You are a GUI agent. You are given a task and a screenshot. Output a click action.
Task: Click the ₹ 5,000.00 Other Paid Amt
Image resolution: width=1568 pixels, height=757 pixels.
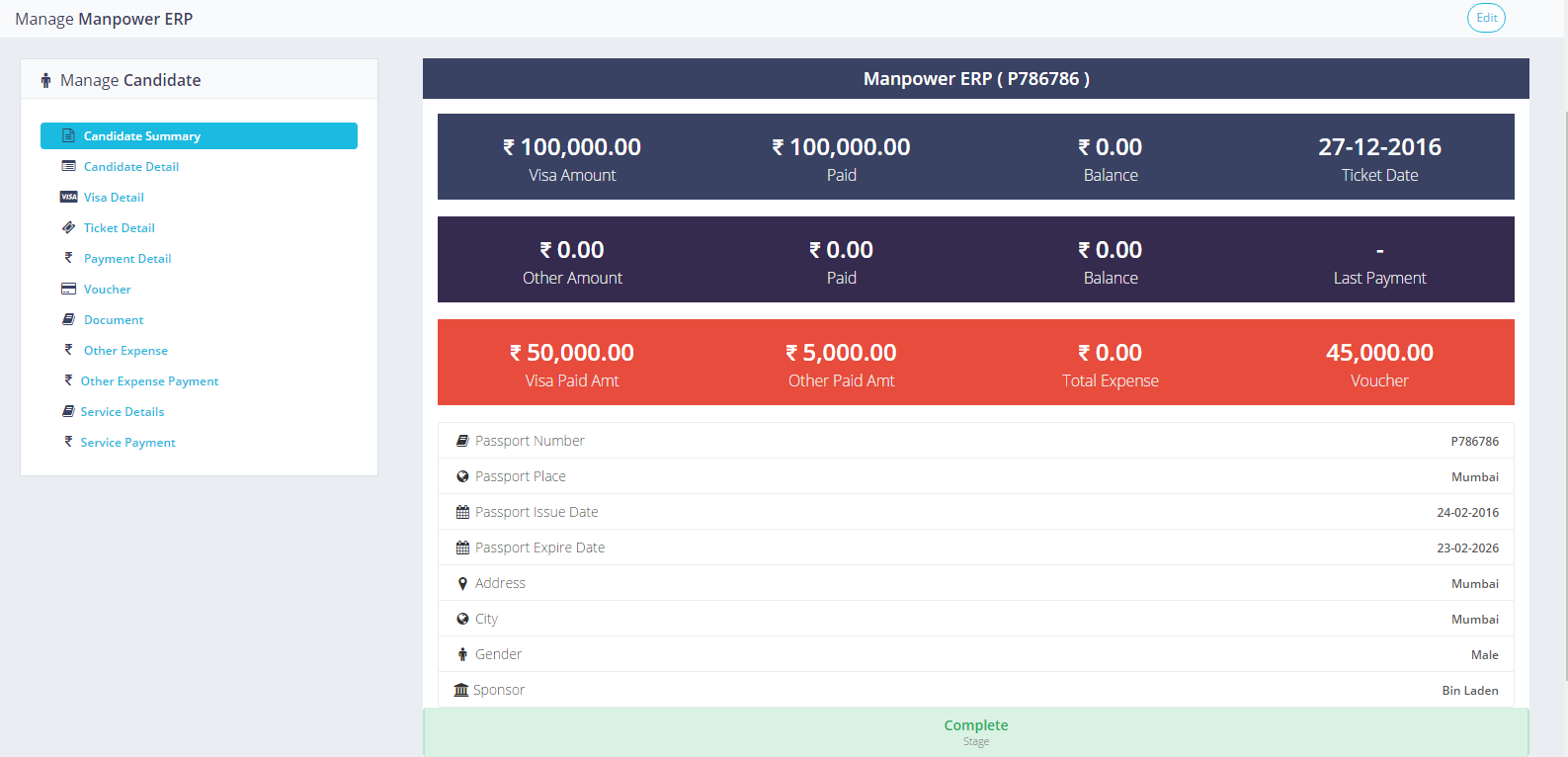pyautogui.click(x=841, y=353)
